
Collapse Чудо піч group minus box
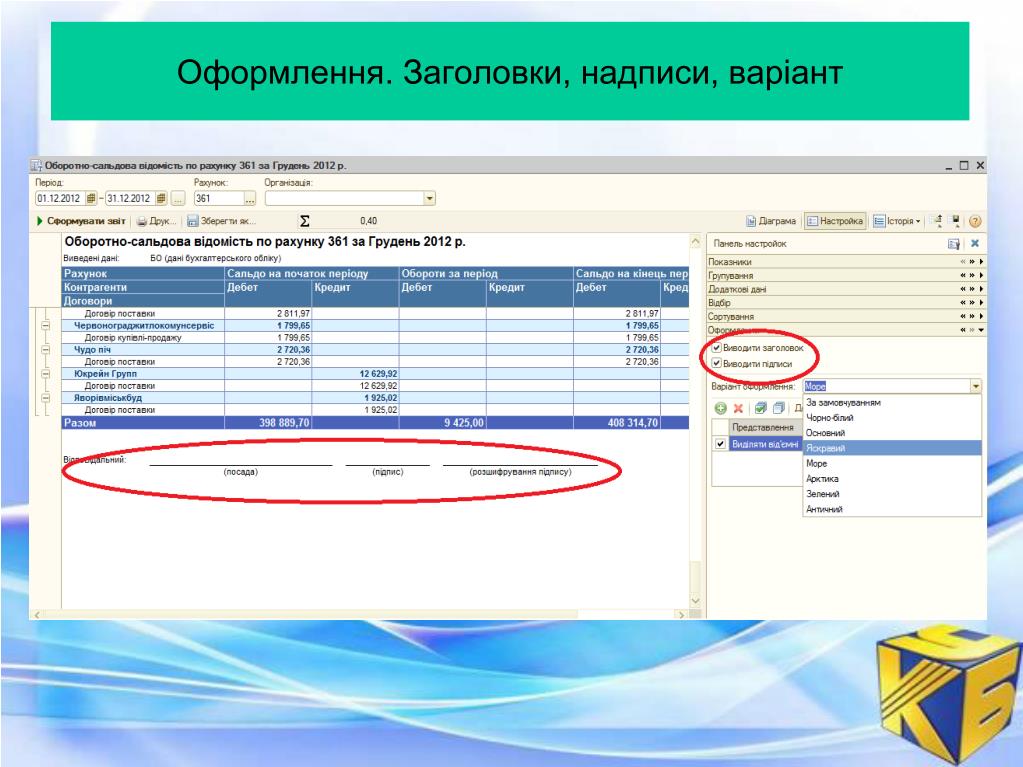pyautogui.click(x=46, y=350)
